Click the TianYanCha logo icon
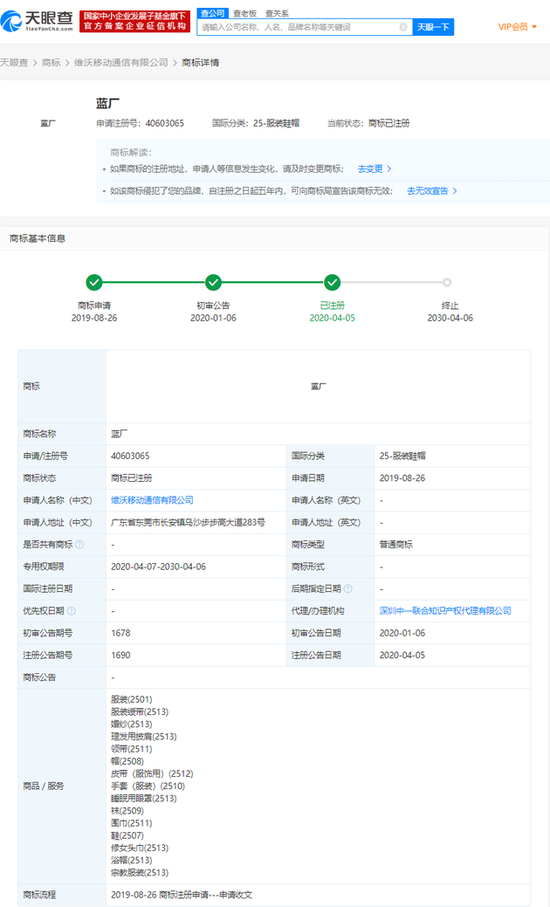 [11, 21]
